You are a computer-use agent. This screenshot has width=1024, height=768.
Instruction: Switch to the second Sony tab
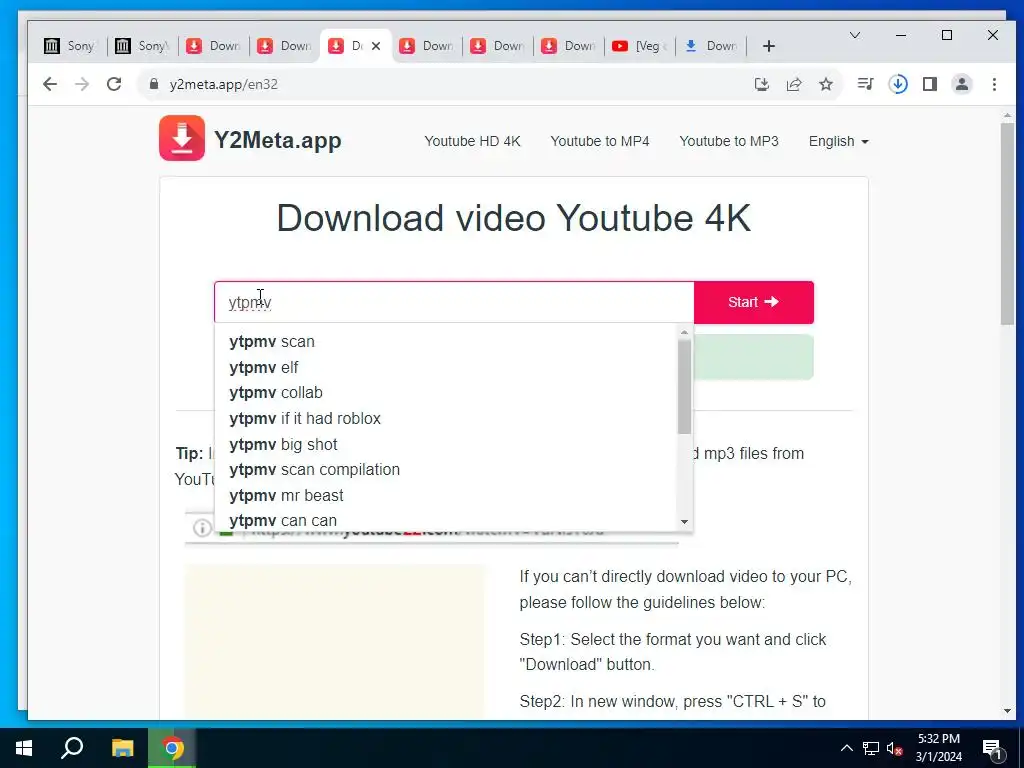click(x=142, y=46)
